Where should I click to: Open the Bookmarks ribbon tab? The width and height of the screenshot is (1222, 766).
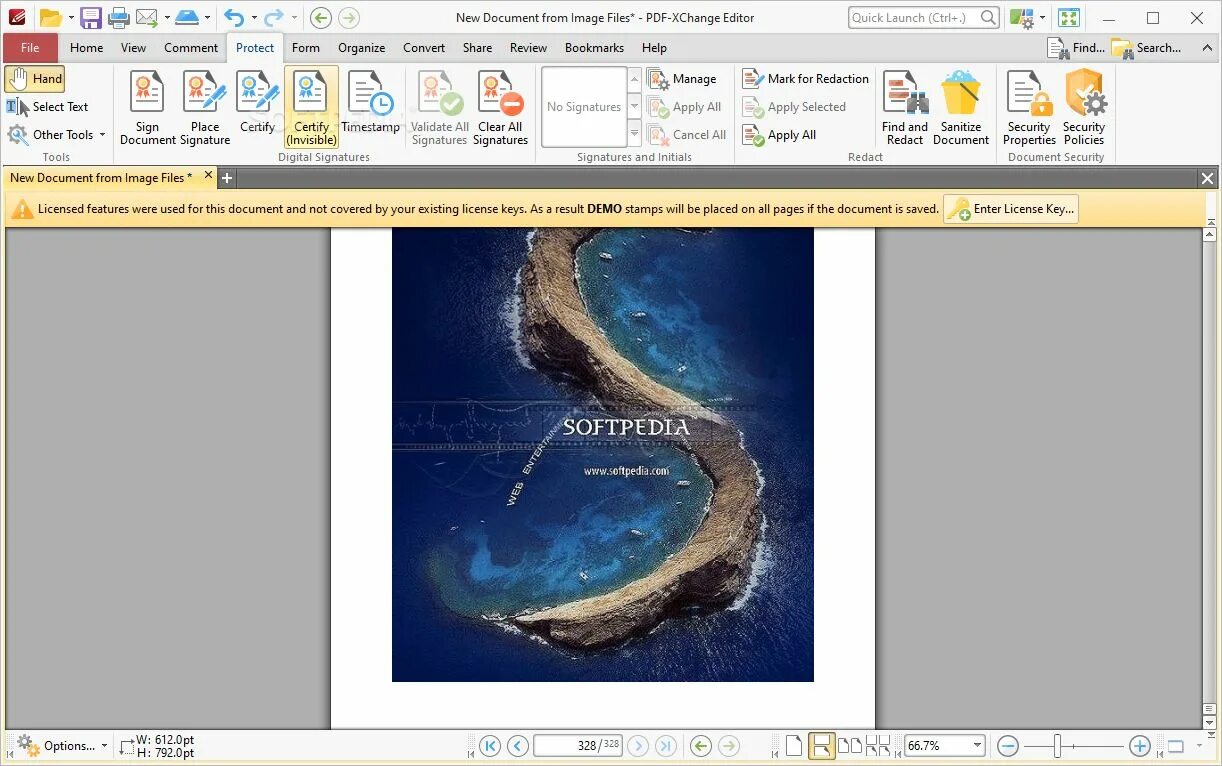tap(594, 47)
